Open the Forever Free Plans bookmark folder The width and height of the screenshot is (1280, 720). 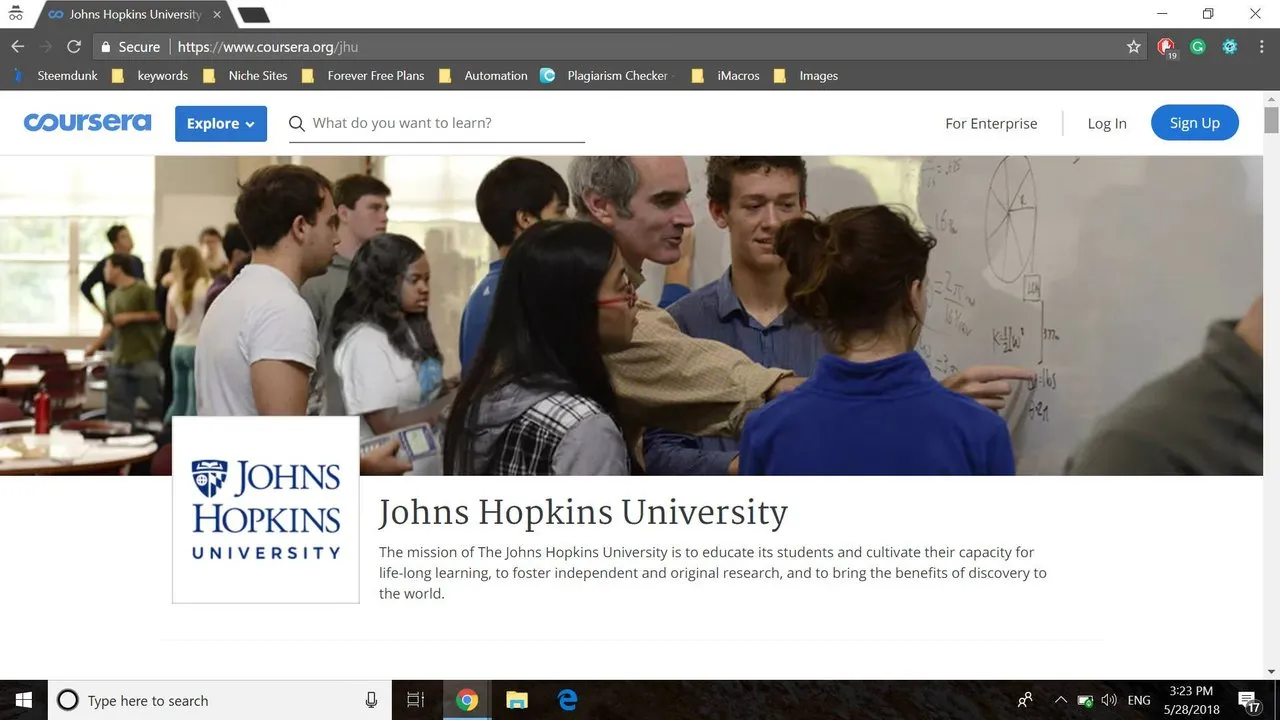[363, 75]
